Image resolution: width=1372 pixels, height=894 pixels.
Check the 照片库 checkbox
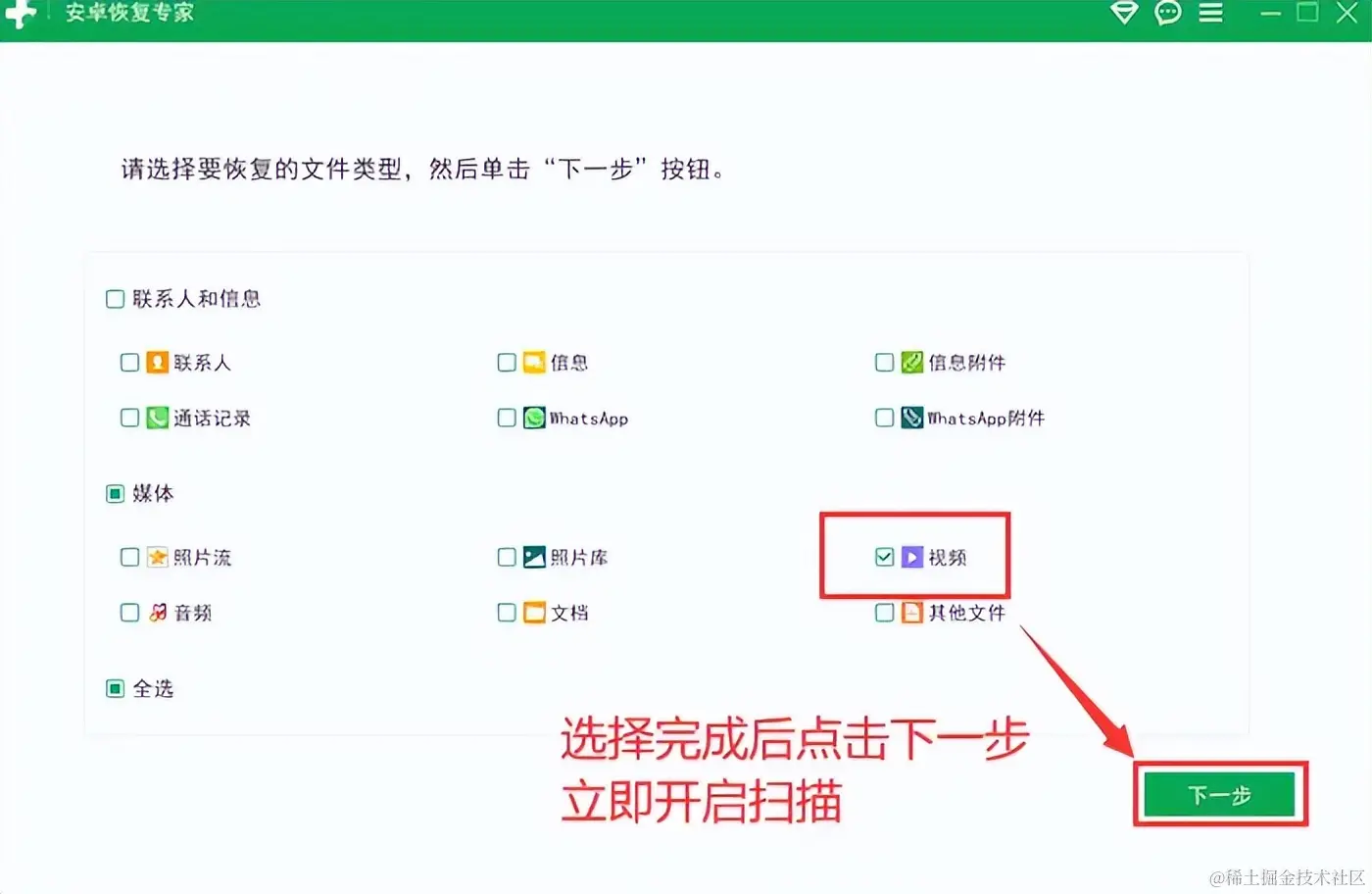507,558
